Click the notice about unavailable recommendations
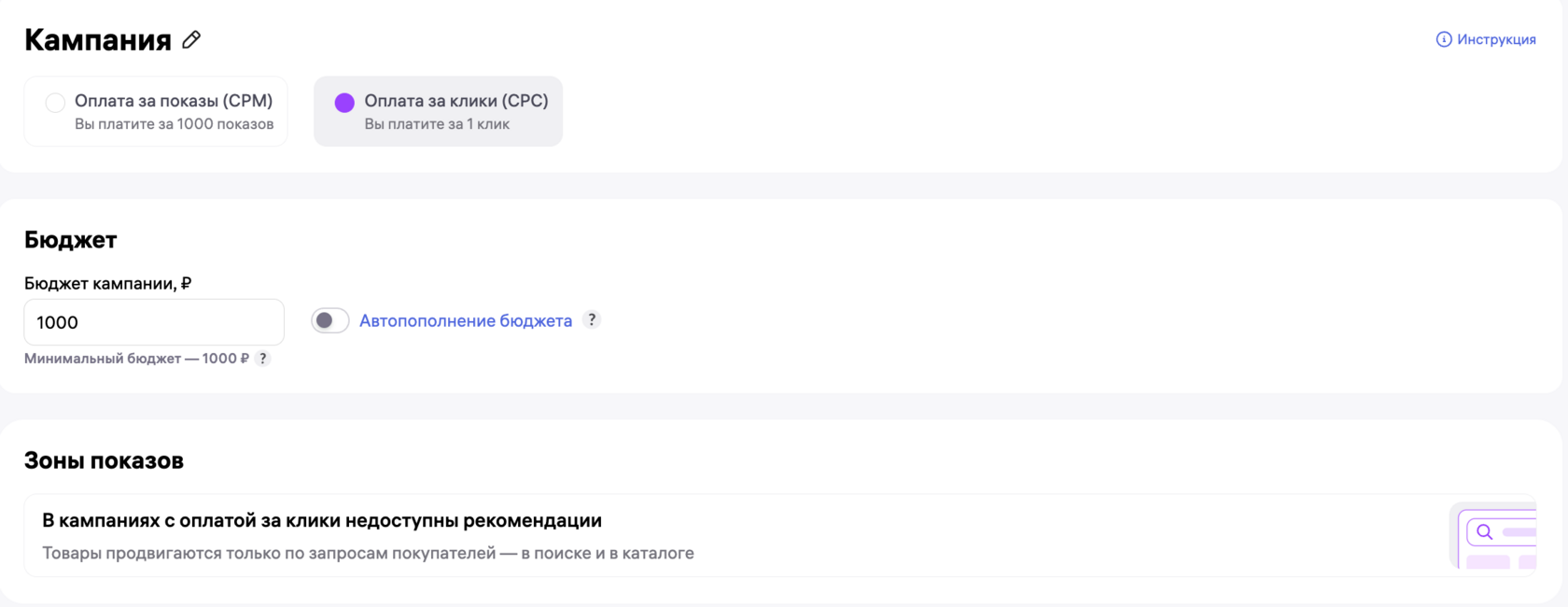Viewport: 1568px width, 607px height. coord(322,520)
